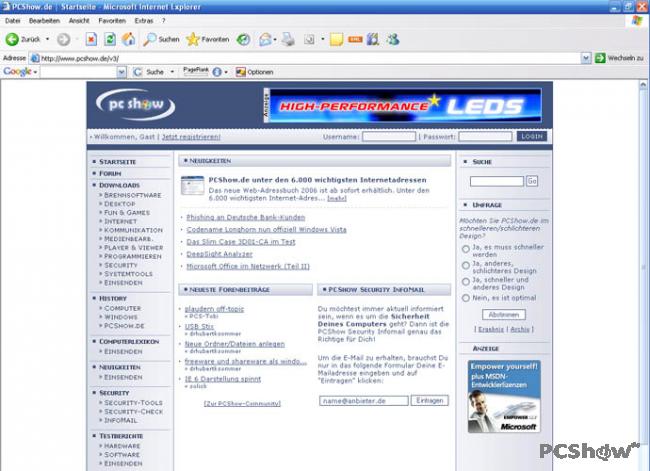
Task: Click the Wechseln zu green go arrow
Action: [x=600, y=58]
